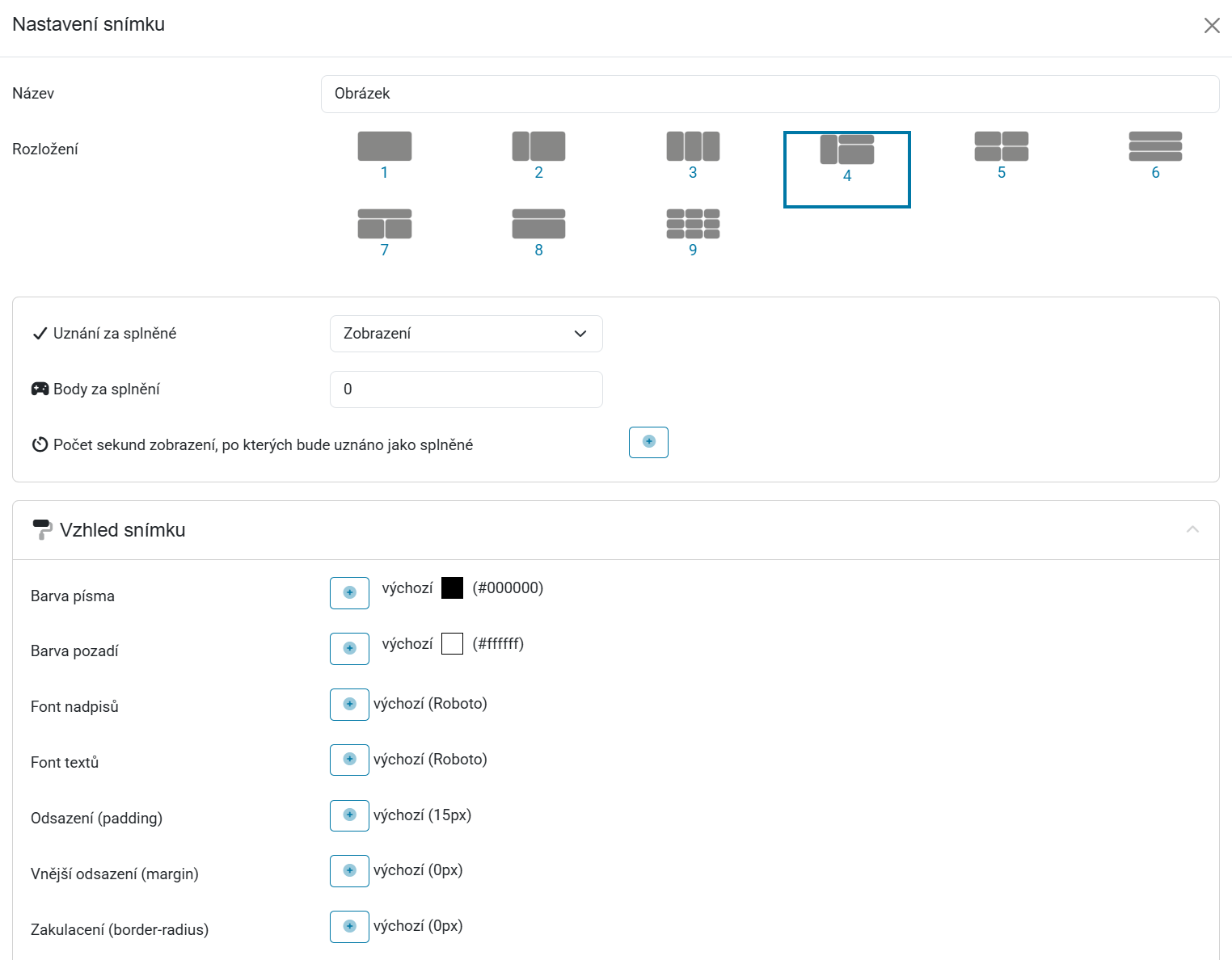Close the Nastavení snímku dialog
This screenshot has height=960, width=1232.
(x=1212, y=26)
